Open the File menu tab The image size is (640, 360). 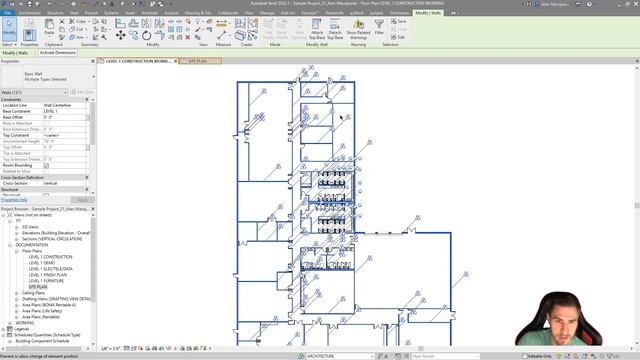(x=7, y=13)
